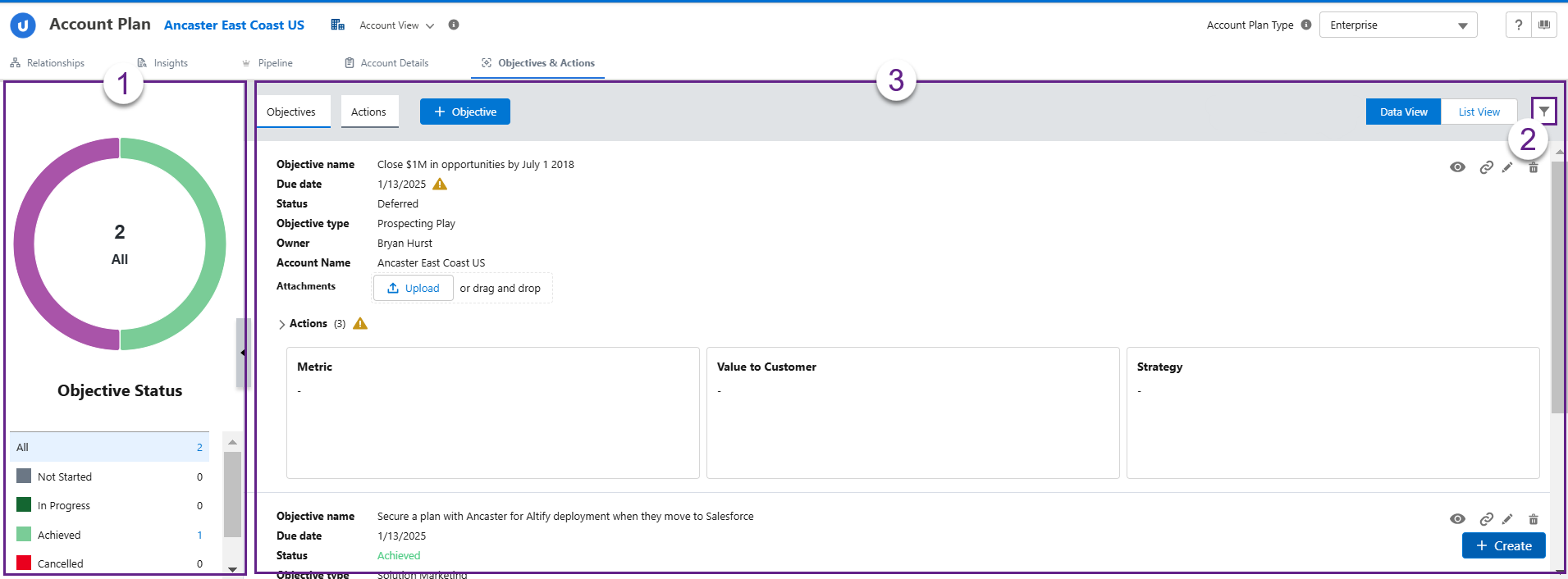Click the Value to Customer card
The height and width of the screenshot is (579, 1568).
click(x=912, y=413)
